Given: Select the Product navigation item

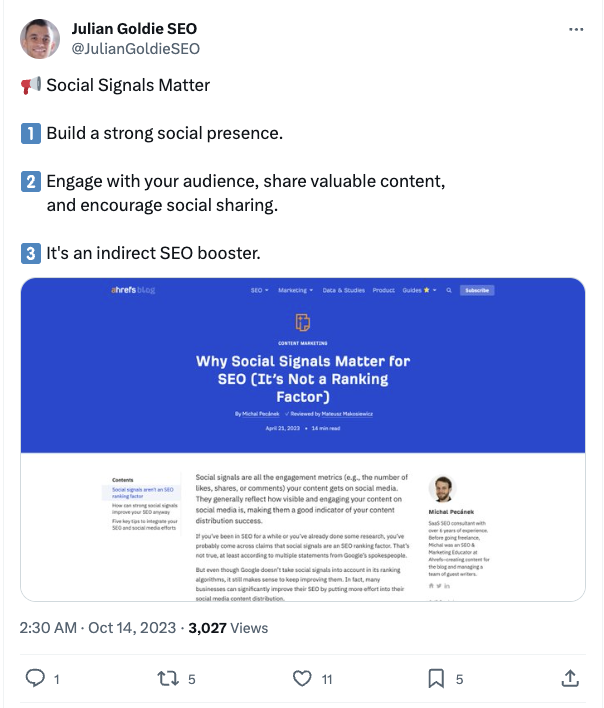Looking at the screenshot, I should coord(383,290).
